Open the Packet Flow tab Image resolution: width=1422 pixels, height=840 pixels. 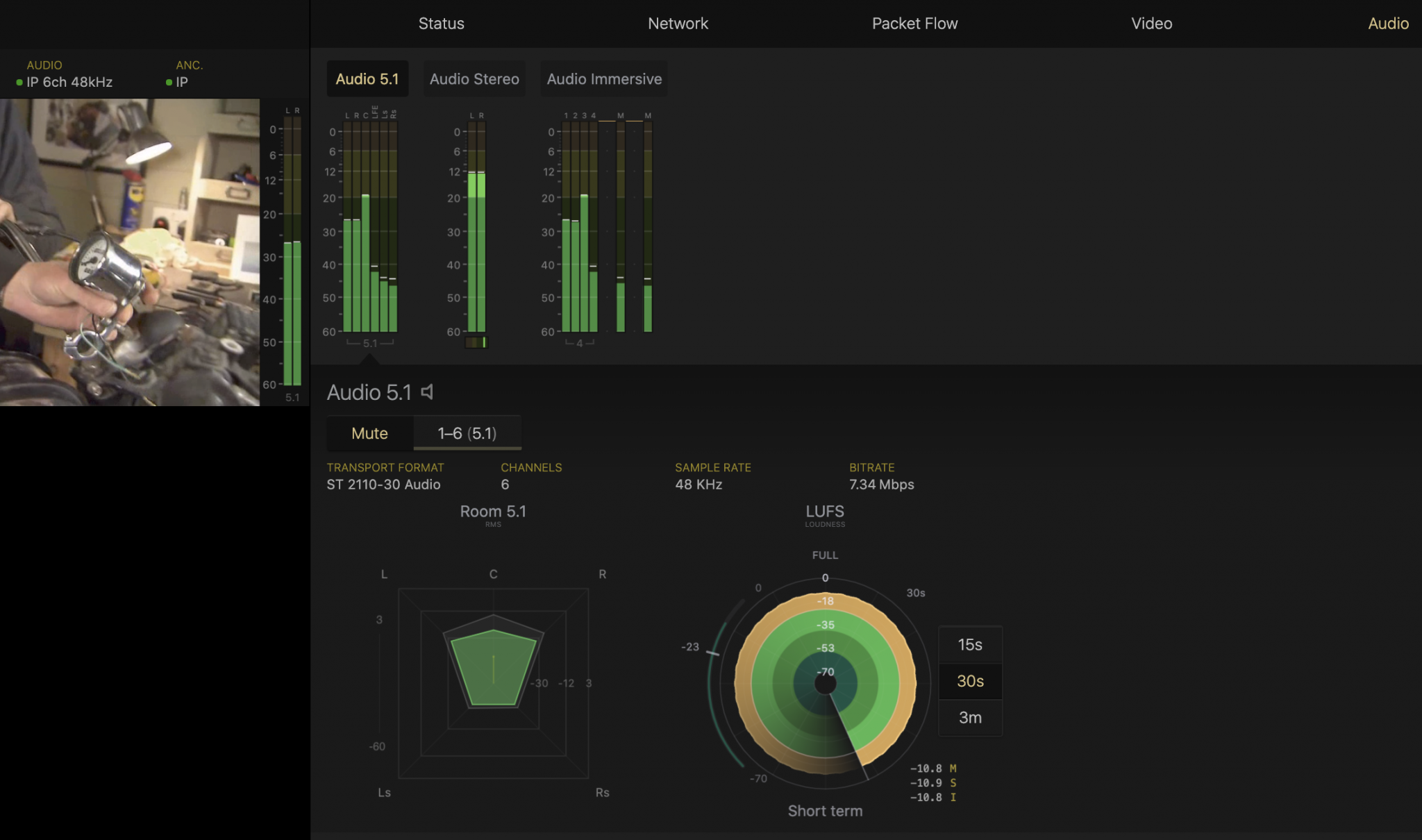(915, 23)
